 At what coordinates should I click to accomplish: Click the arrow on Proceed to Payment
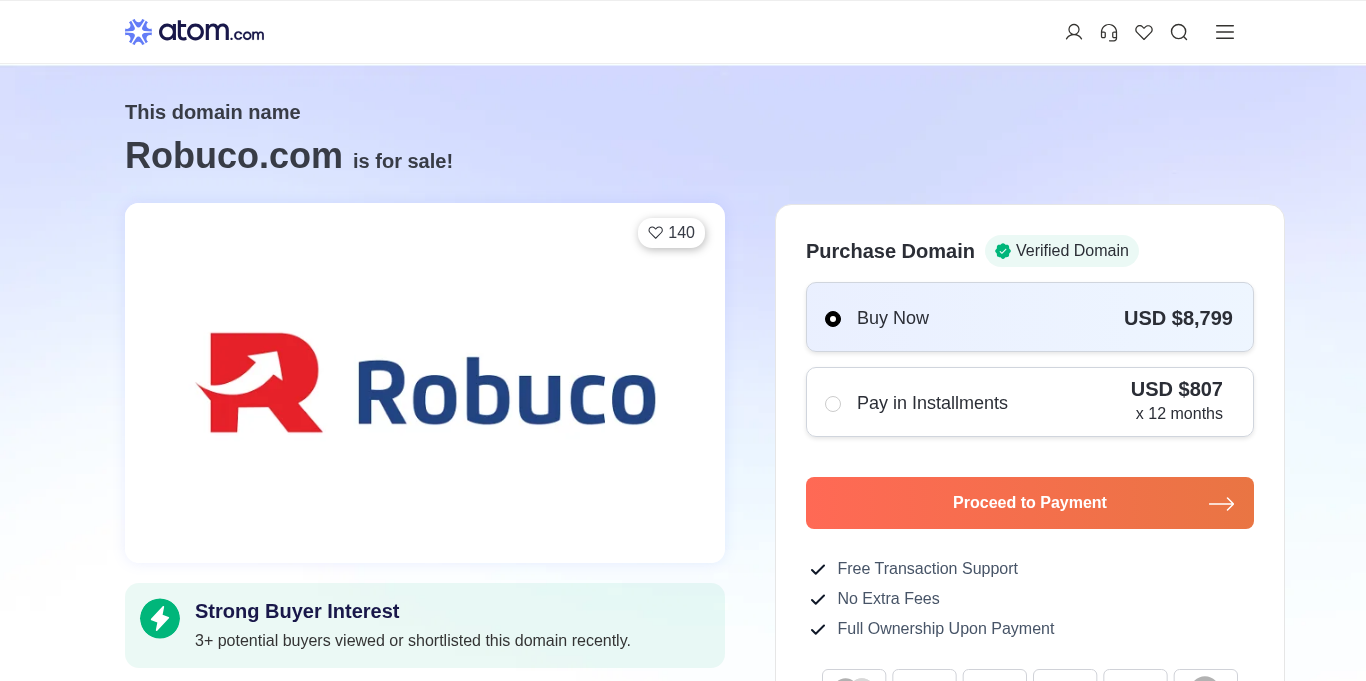(x=1221, y=504)
